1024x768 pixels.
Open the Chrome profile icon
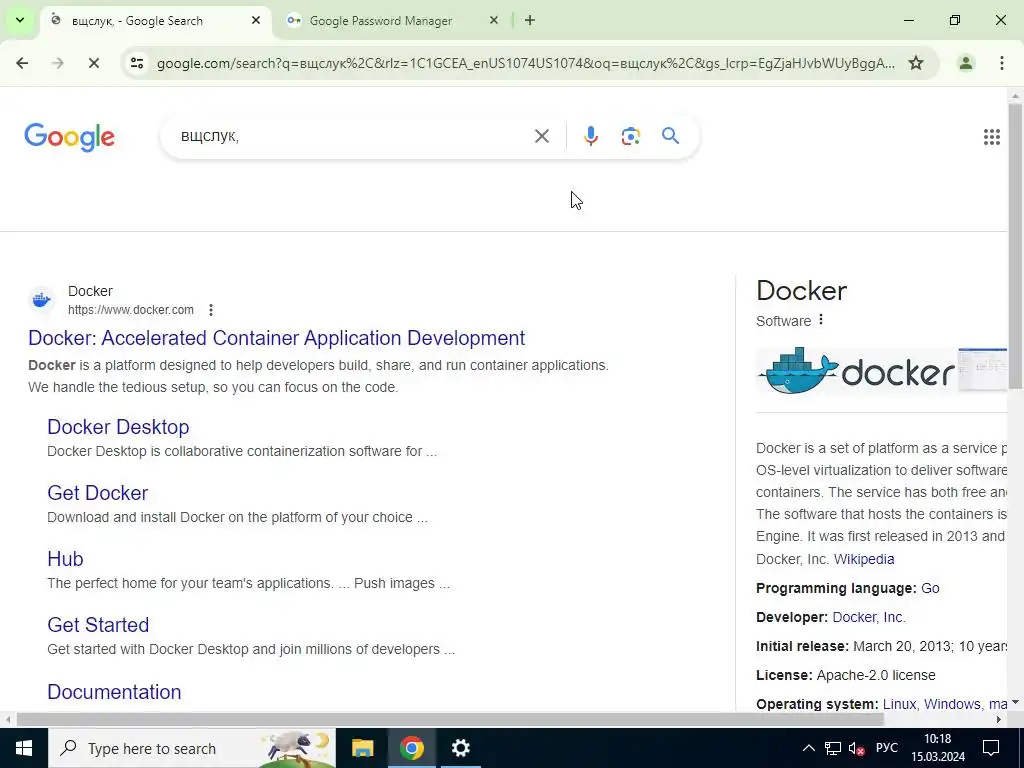[x=965, y=63]
